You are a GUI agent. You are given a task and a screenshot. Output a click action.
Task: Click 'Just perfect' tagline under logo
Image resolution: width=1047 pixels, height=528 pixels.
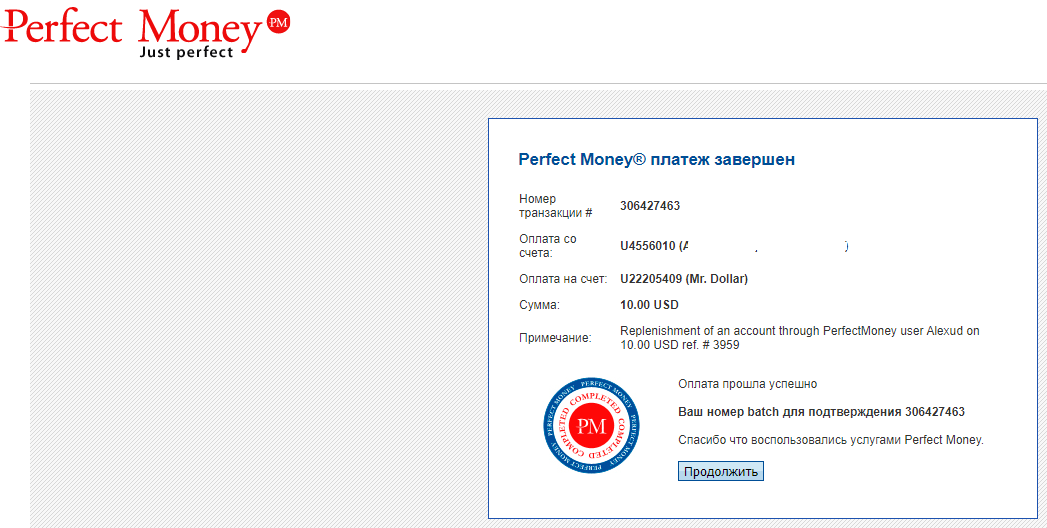[x=186, y=51]
